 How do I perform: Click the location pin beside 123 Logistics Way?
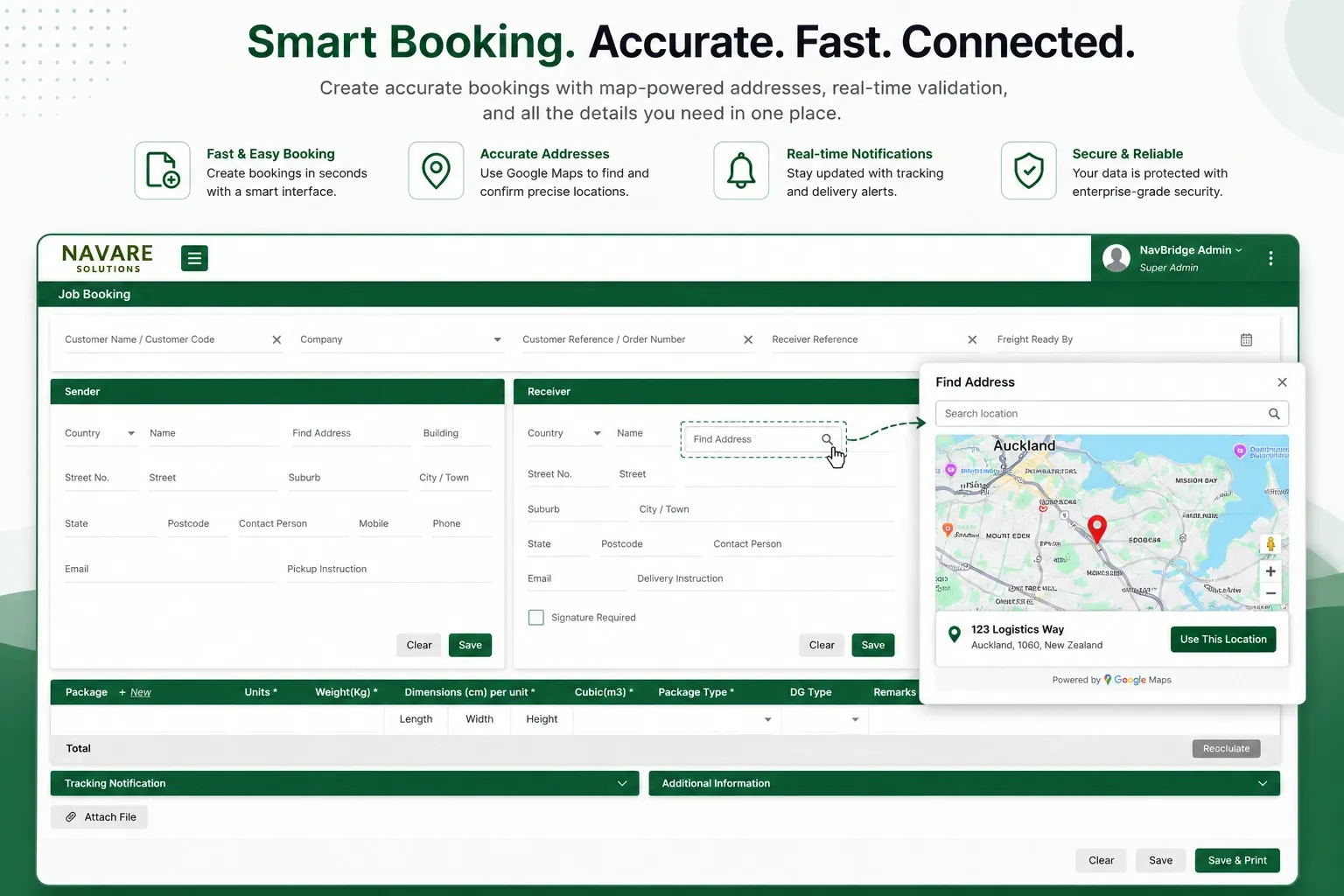[955, 634]
